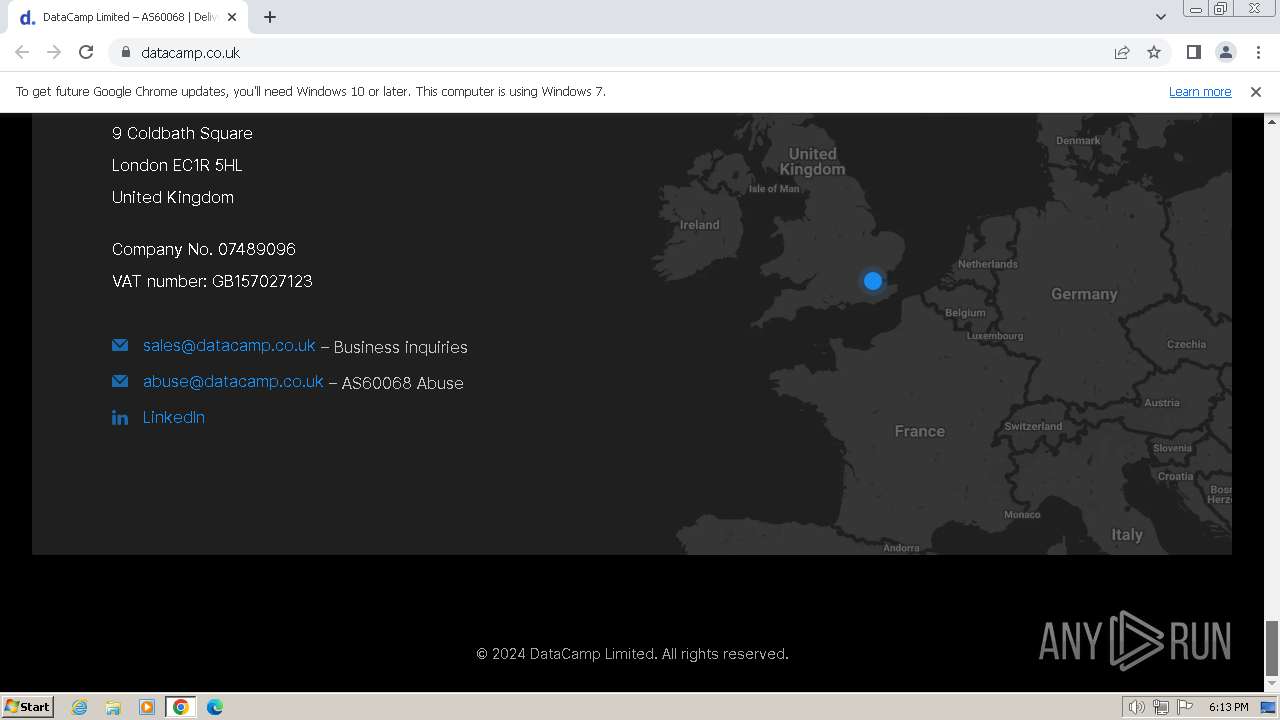
Task: Click the copyright 2024 DataCamp Limited text
Action: point(632,654)
